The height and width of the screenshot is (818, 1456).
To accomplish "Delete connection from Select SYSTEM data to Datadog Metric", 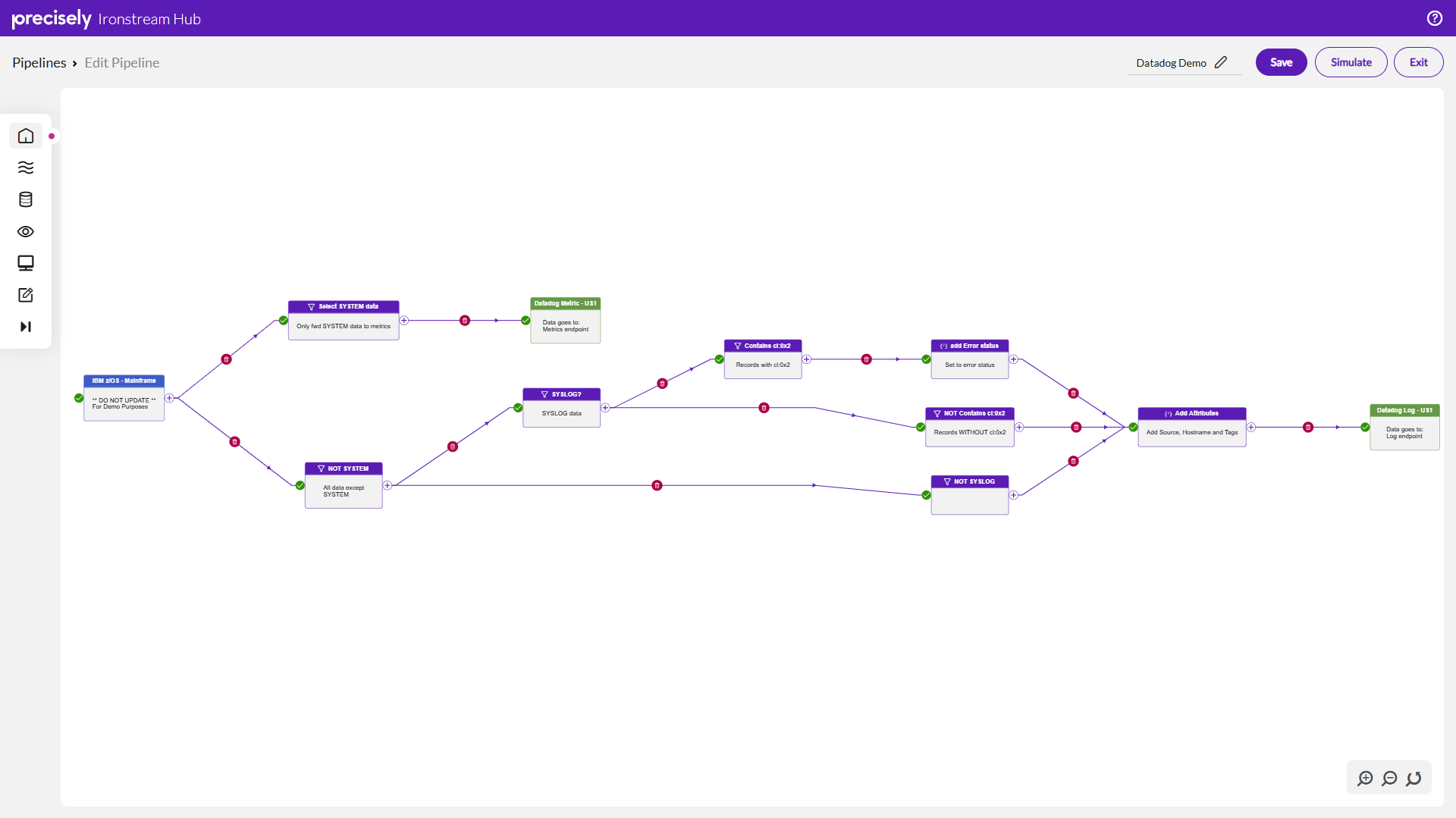I will [x=465, y=321].
